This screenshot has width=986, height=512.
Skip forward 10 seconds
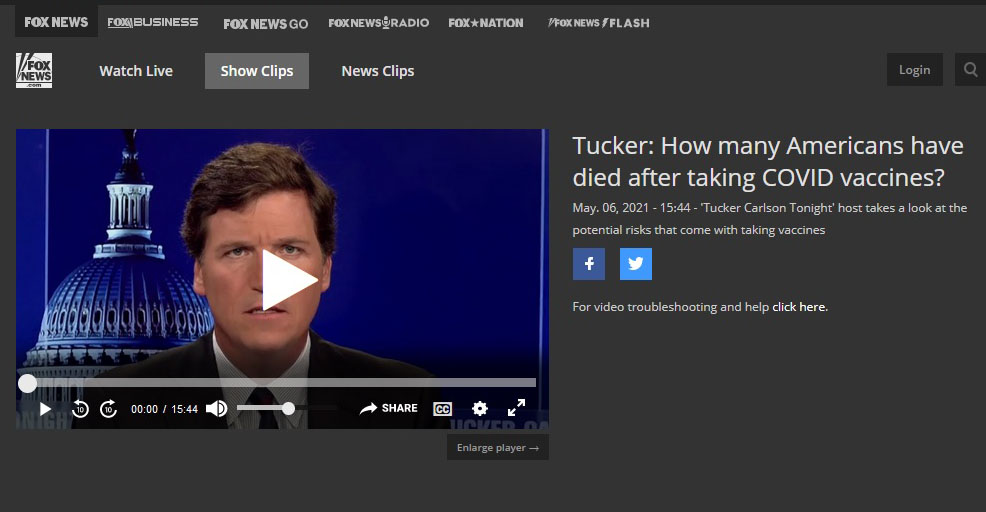(109, 409)
